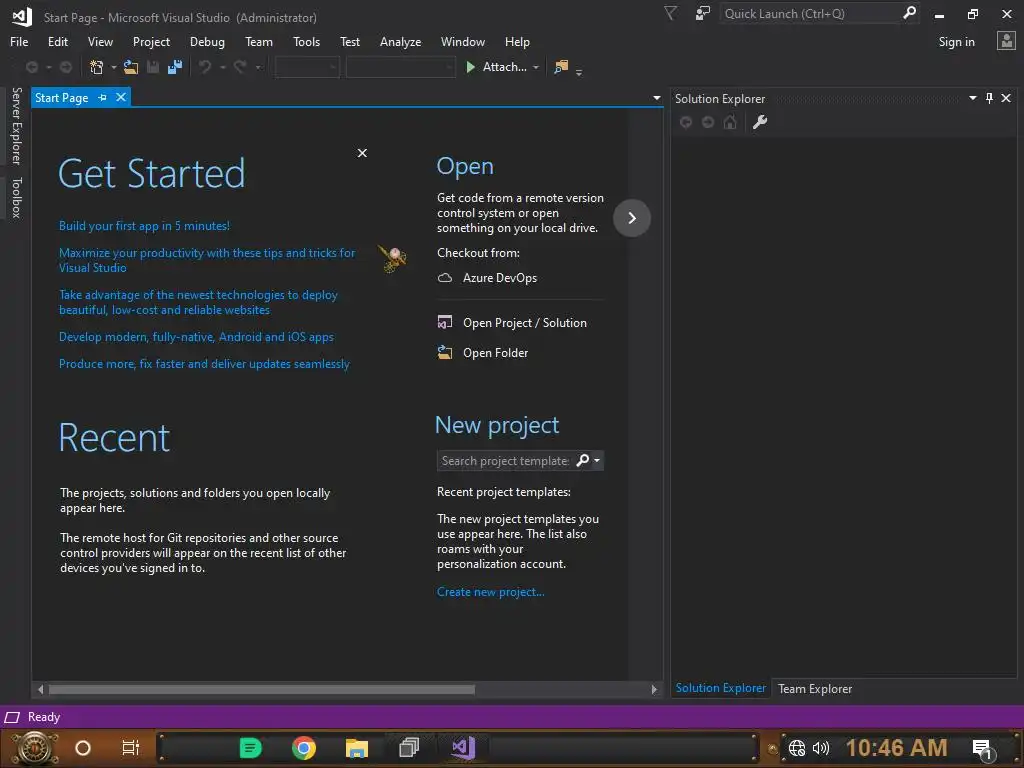1024x768 pixels.
Task: Open Google Chrome from the taskbar
Action: (x=304, y=748)
